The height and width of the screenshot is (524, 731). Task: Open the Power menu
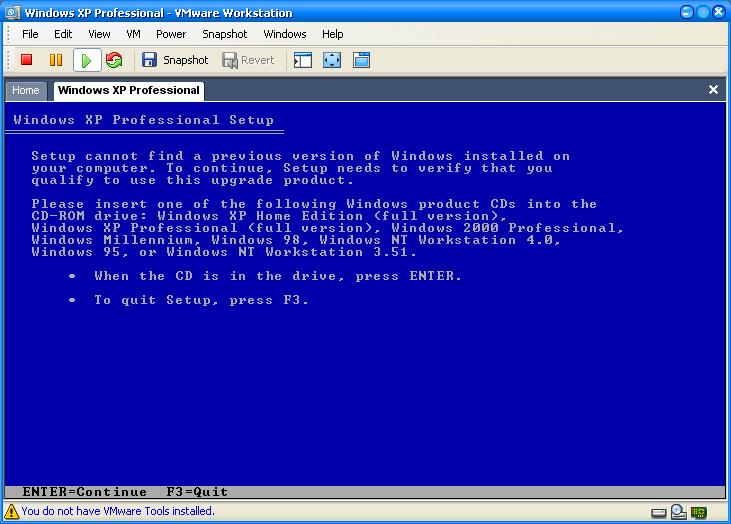click(171, 34)
